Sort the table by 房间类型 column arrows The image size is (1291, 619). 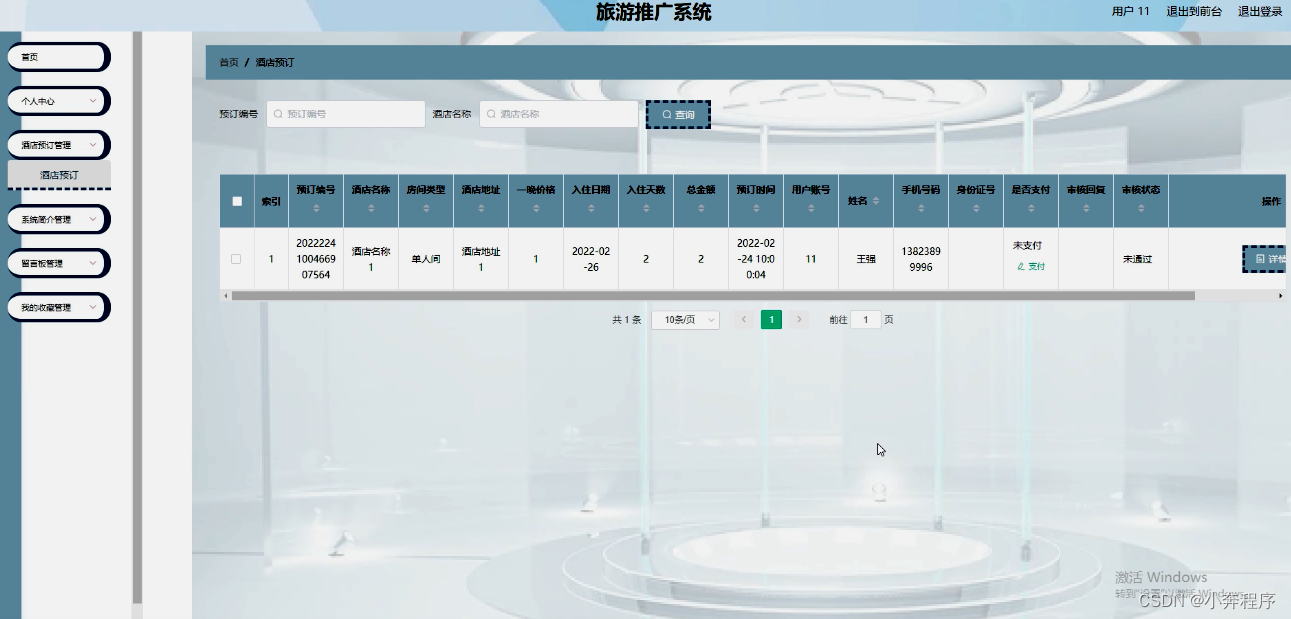click(426, 208)
